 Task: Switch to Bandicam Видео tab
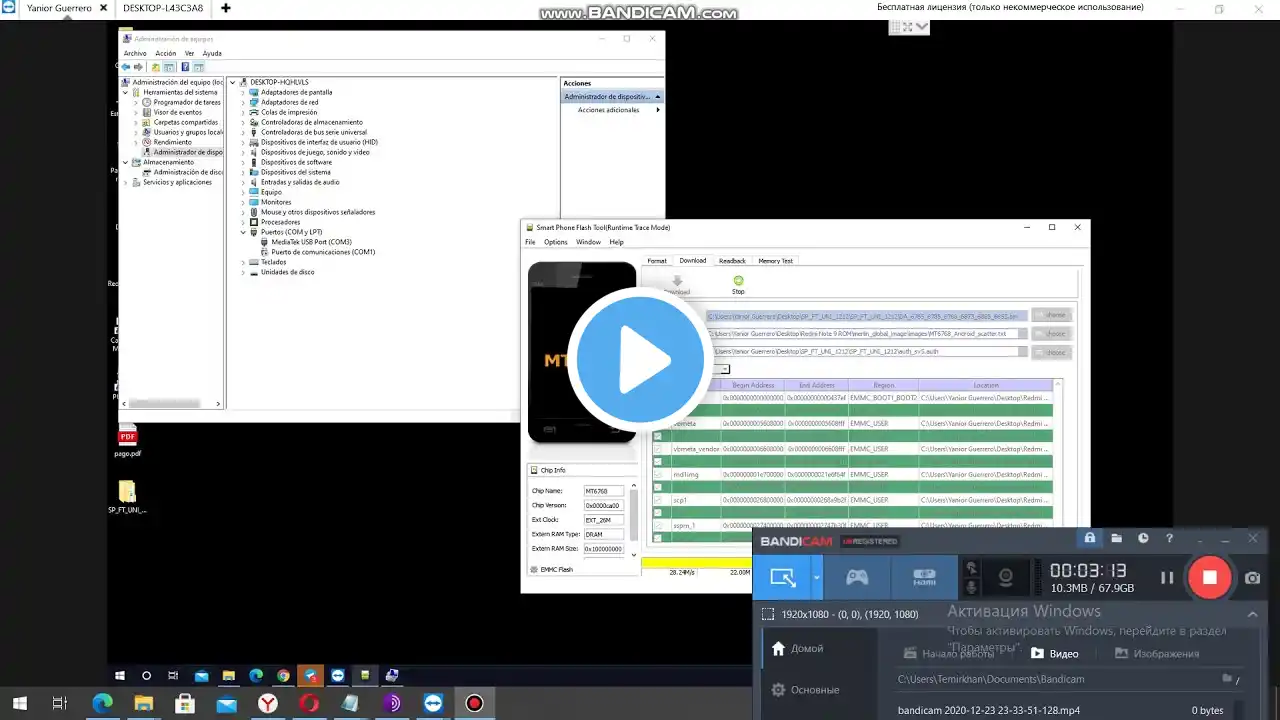(x=1055, y=653)
